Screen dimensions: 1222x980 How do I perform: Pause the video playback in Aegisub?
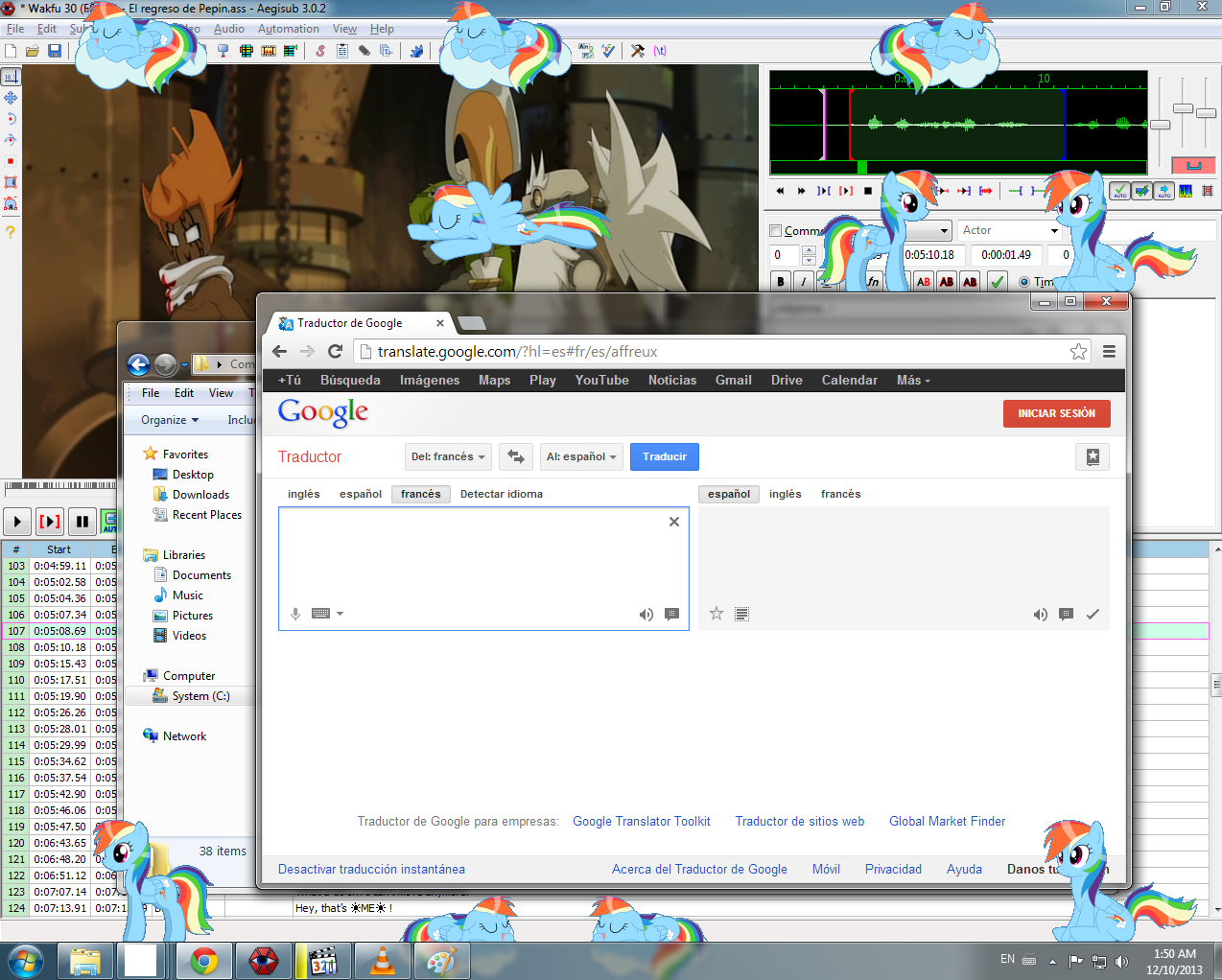coord(82,522)
